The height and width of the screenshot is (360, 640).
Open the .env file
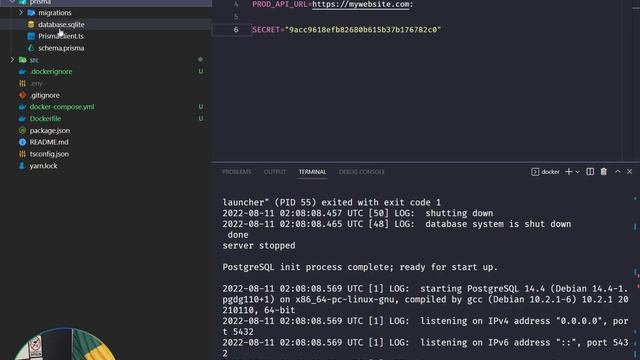click(36, 83)
